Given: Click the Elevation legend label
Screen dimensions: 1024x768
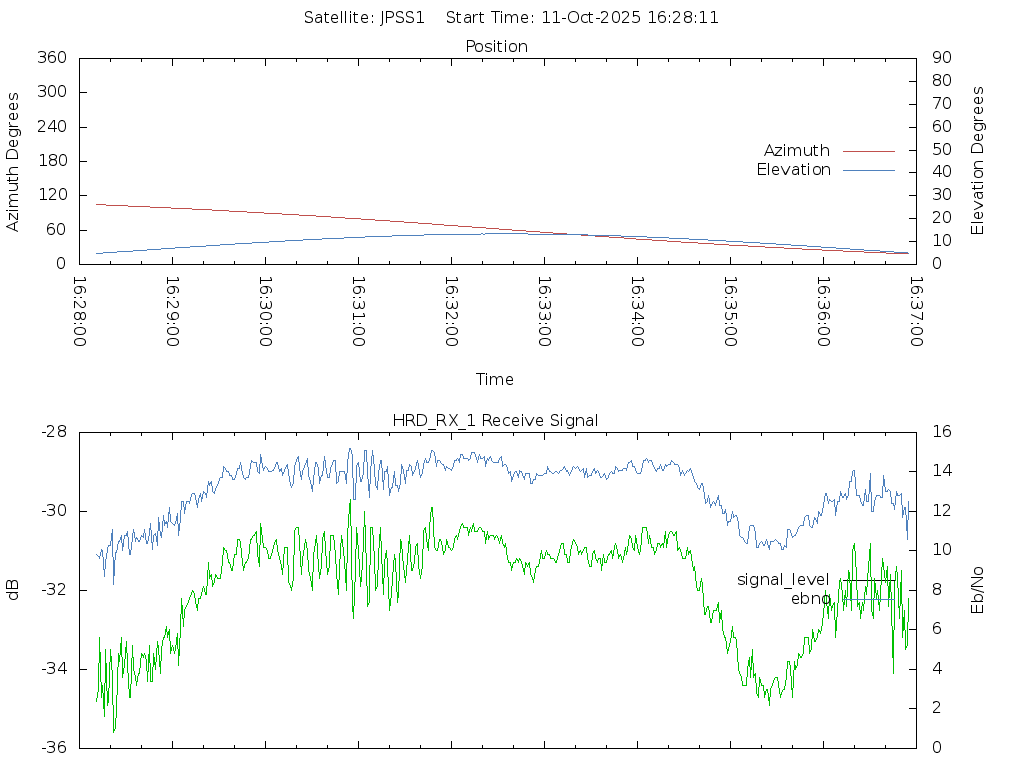Looking at the screenshot, I should coord(793,170).
